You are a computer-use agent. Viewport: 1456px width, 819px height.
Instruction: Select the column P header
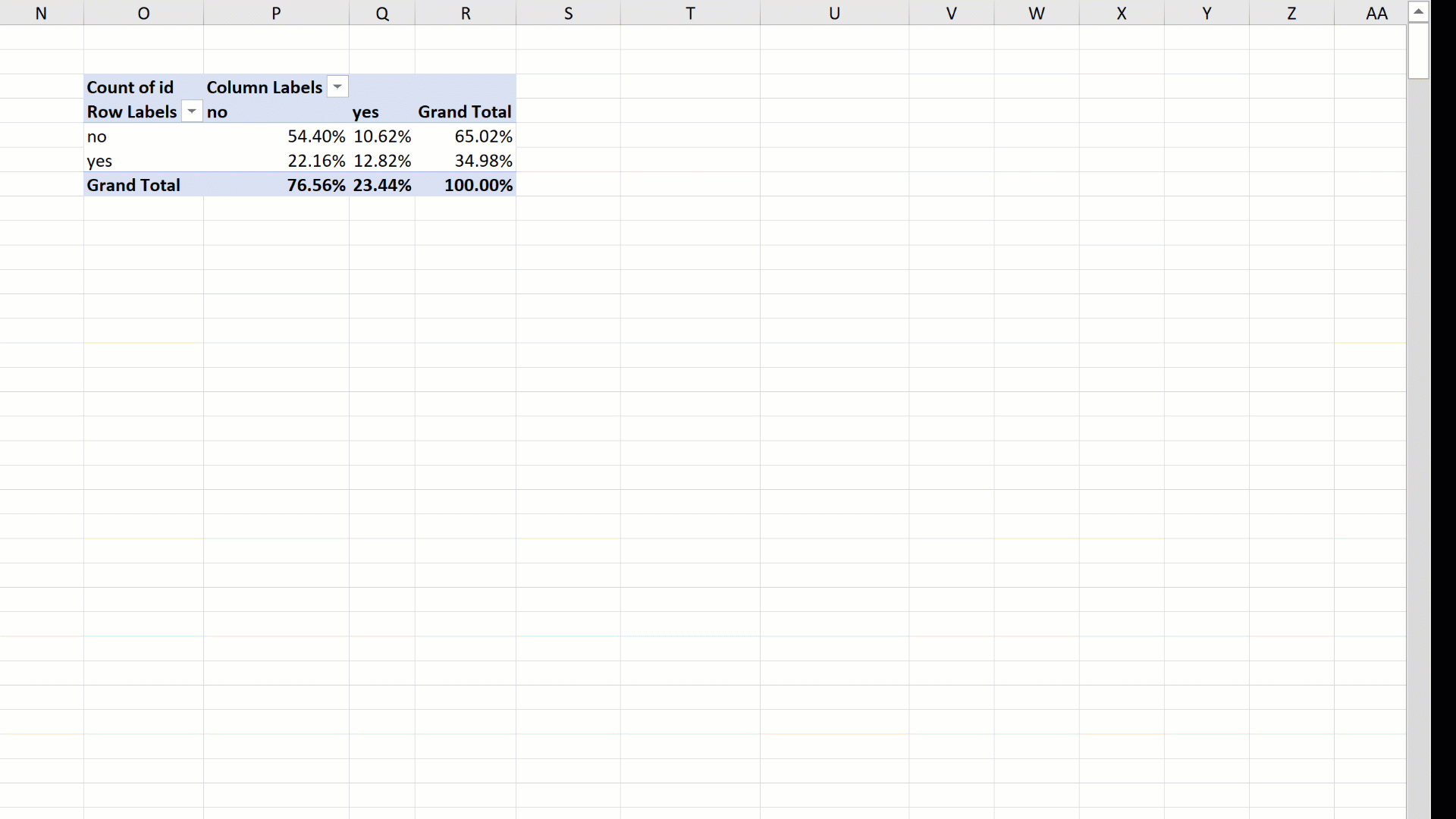coord(276,13)
